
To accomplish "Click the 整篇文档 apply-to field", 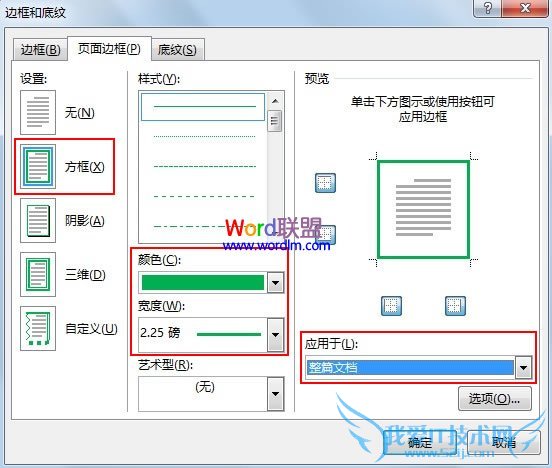I will click(x=410, y=368).
